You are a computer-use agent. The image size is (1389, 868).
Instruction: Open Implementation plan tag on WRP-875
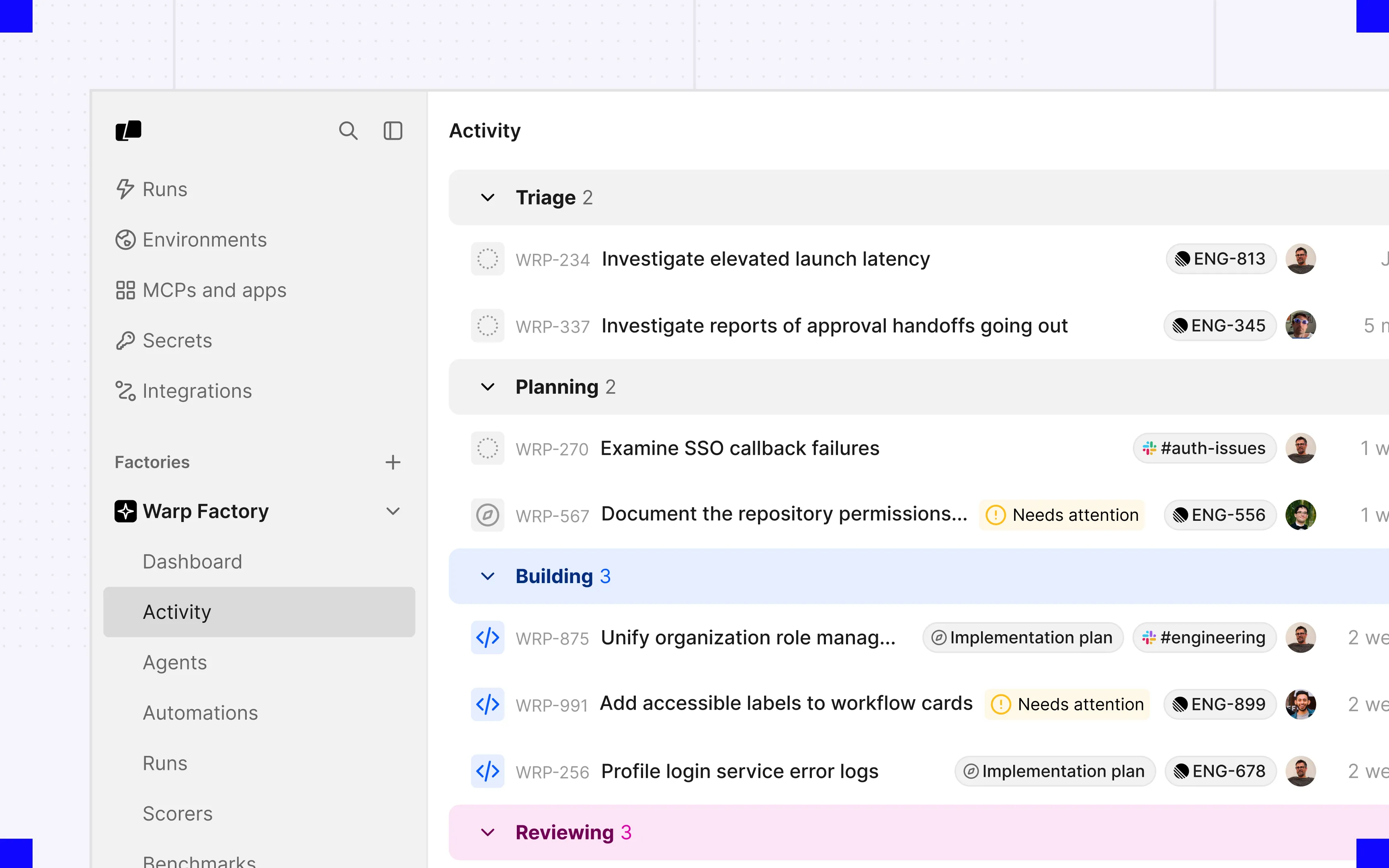tap(1023, 638)
